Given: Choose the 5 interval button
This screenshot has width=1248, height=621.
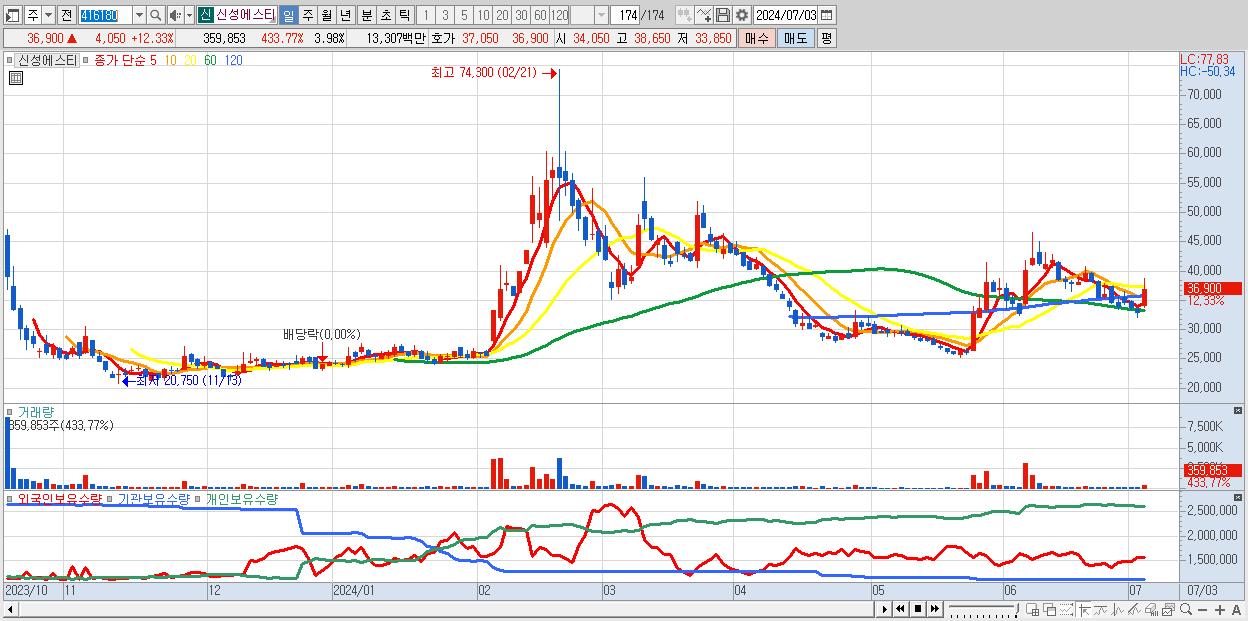Looking at the screenshot, I should coord(464,15).
